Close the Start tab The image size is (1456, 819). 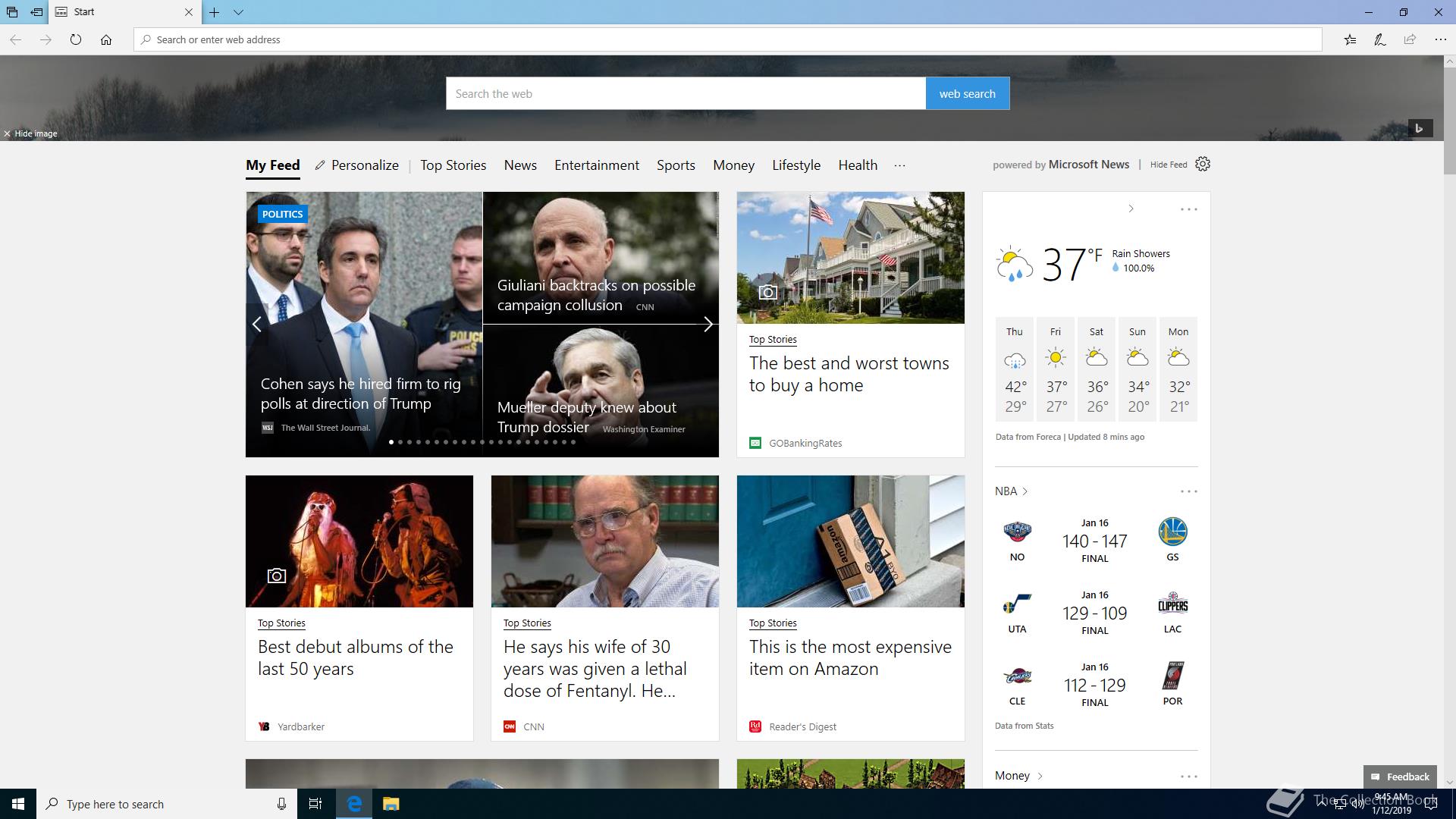pos(189,12)
